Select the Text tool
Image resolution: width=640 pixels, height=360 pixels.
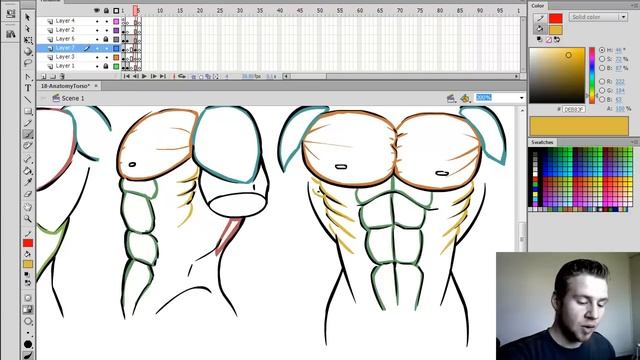(28, 88)
